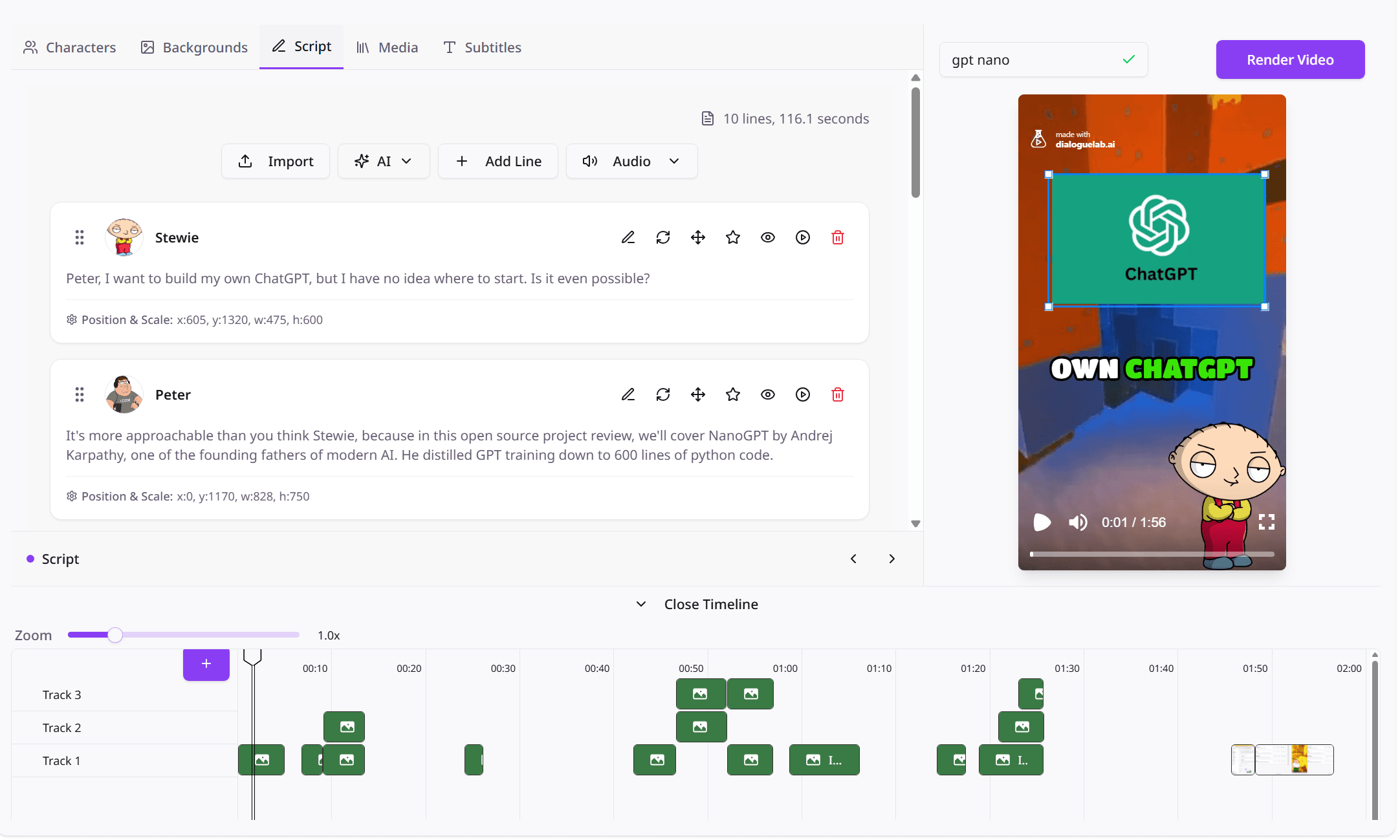Open Position & Scale settings gear on Stewie's line
1400x840 pixels.
[x=71, y=319]
